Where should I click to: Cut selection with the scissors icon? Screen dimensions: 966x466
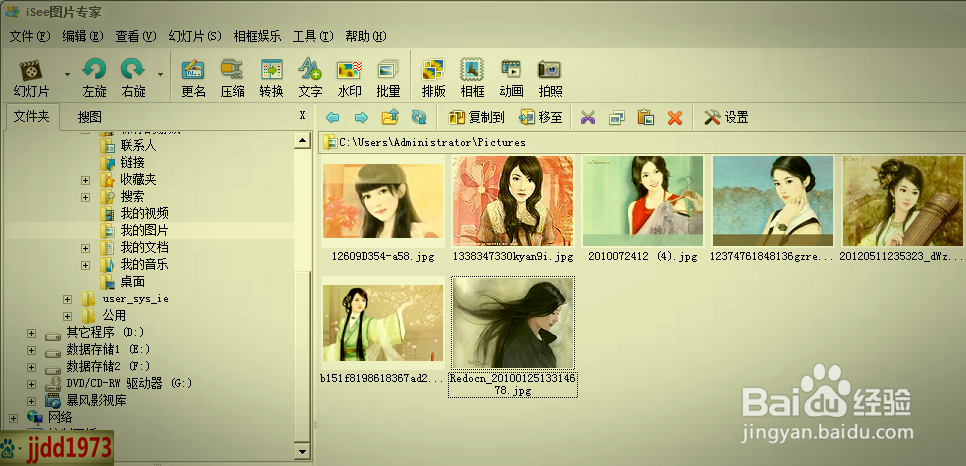[x=588, y=118]
